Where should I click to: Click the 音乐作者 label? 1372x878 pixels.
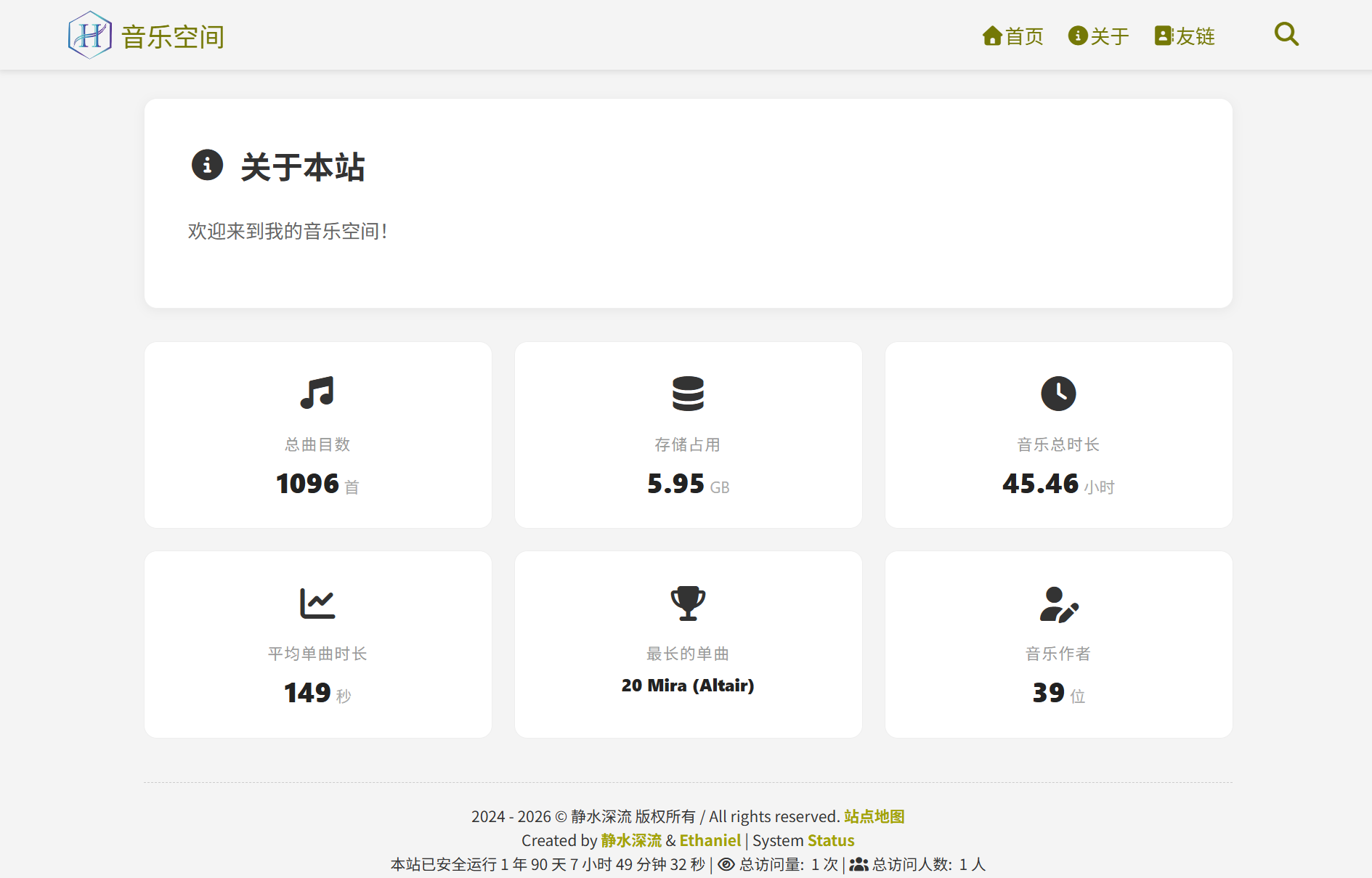pos(1058,654)
